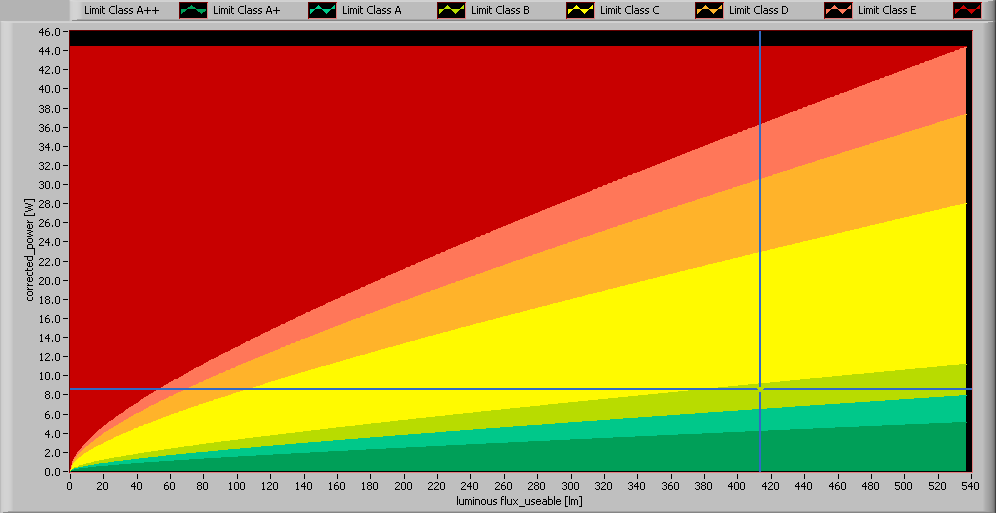Click the 'luminous flux_useable [lm]' axis label

518,500
